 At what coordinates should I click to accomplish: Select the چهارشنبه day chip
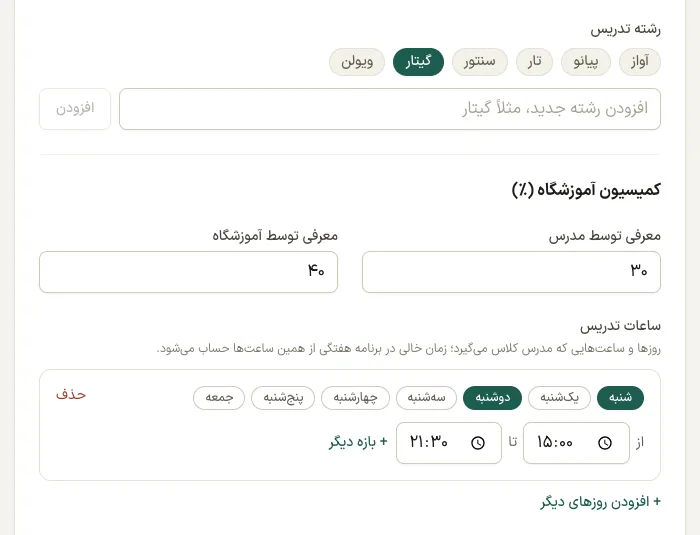[355, 397]
